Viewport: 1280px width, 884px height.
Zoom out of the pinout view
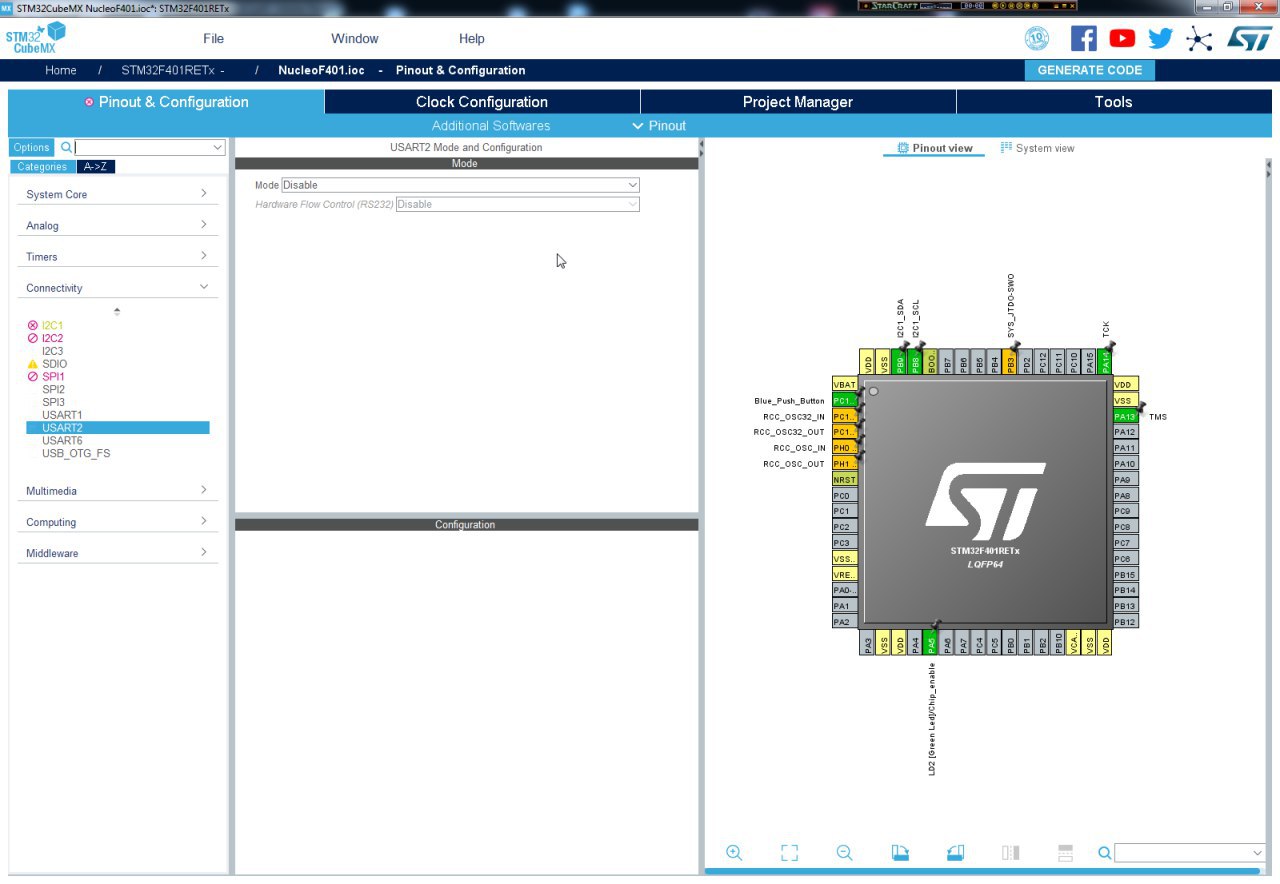pyautogui.click(x=844, y=853)
